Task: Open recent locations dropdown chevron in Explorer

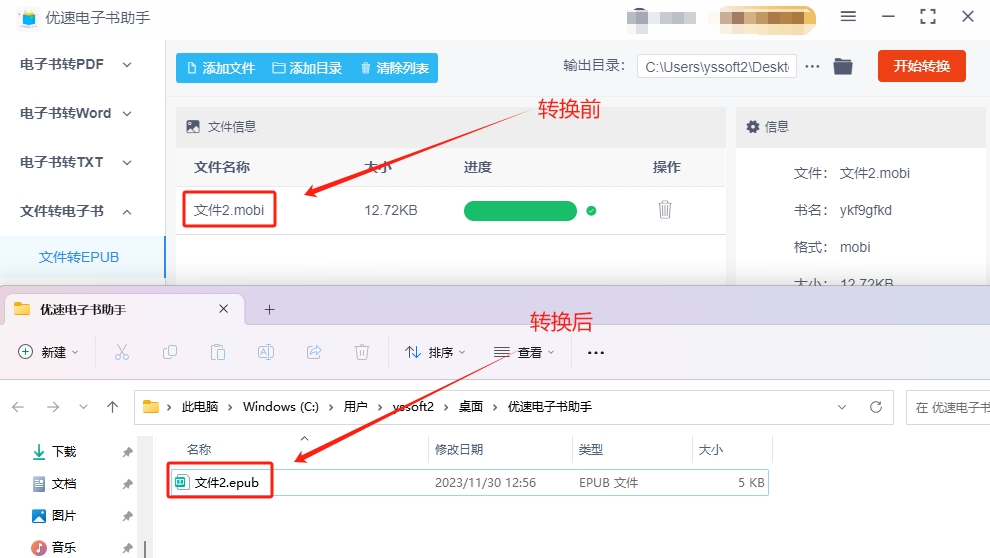Action: click(83, 407)
